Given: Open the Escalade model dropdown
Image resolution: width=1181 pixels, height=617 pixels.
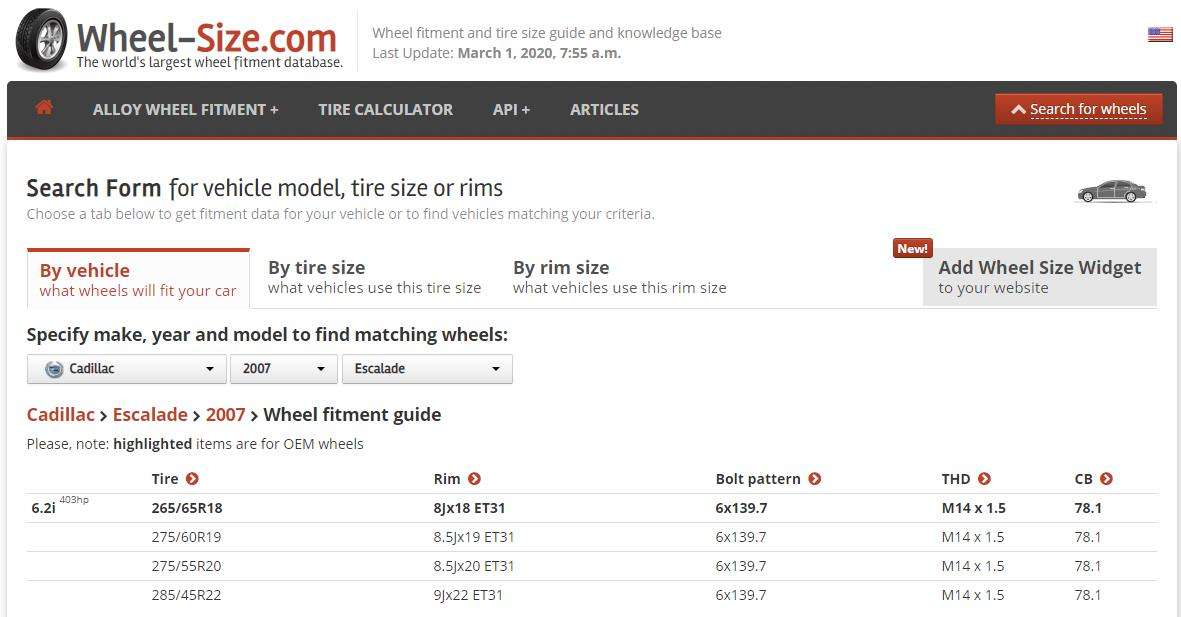Looking at the screenshot, I should coord(426,369).
